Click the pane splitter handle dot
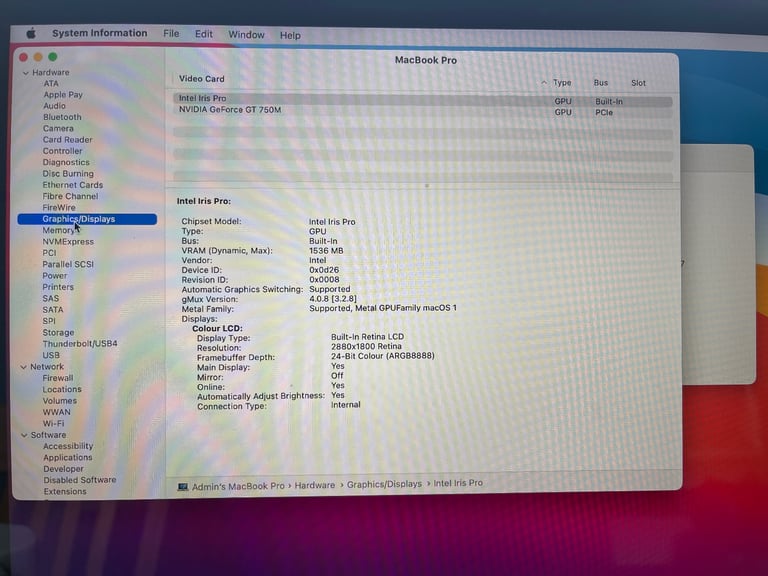Image resolution: width=768 pixels, height=576 pixels. coord(427,186)
